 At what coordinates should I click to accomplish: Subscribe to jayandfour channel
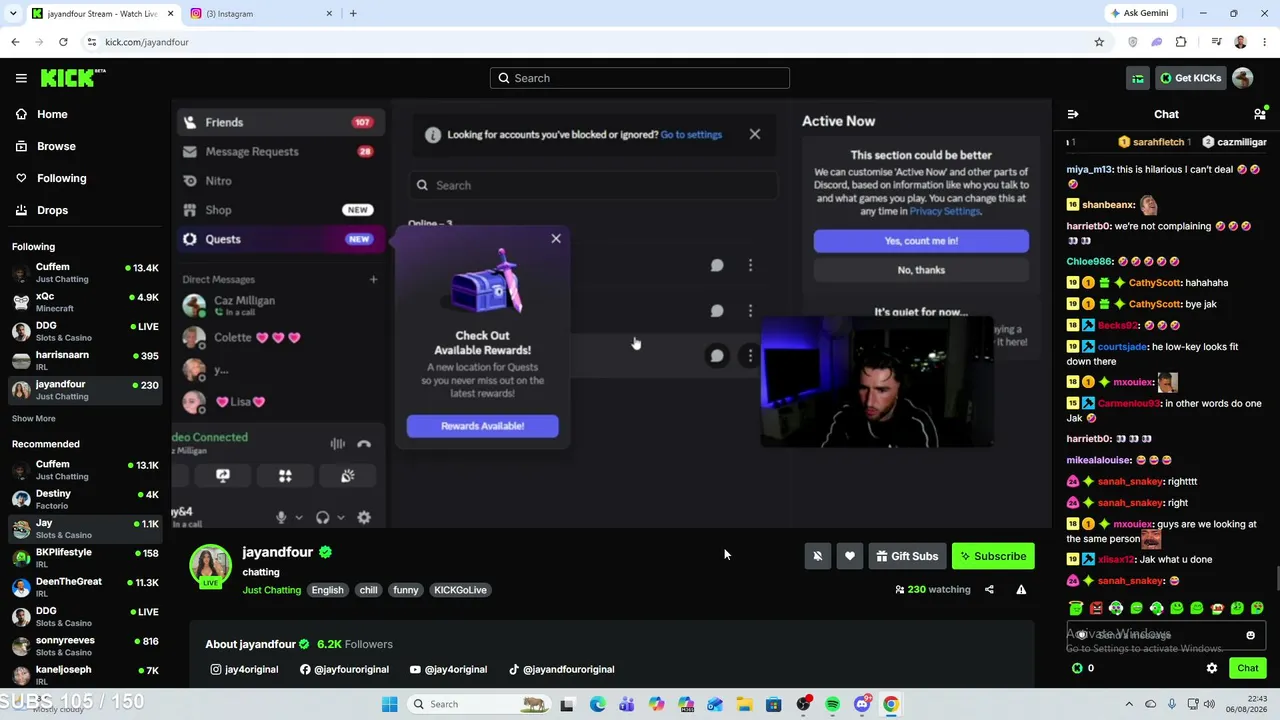993,556
